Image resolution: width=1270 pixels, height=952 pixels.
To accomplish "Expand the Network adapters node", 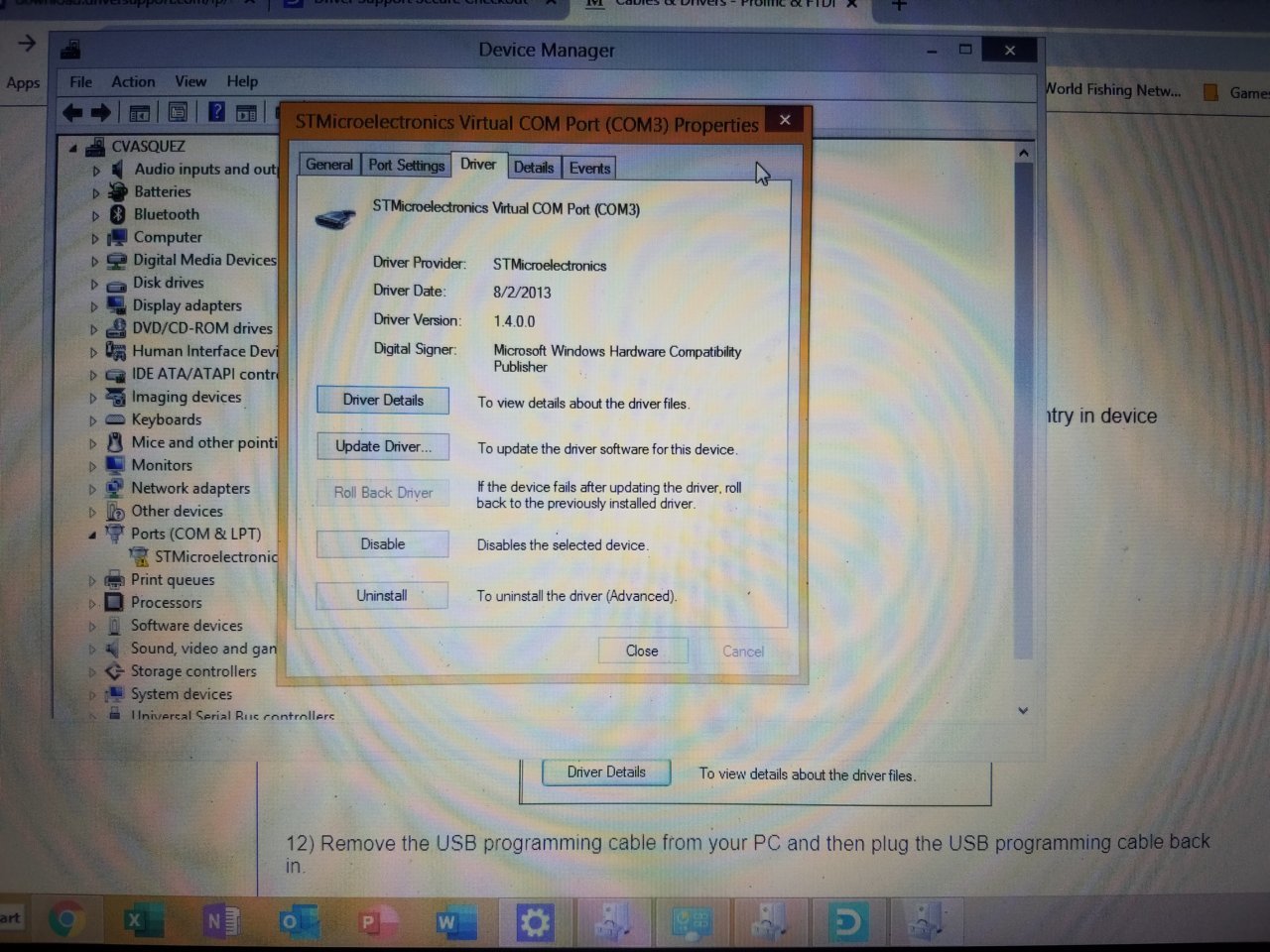I will coord(94,489).
